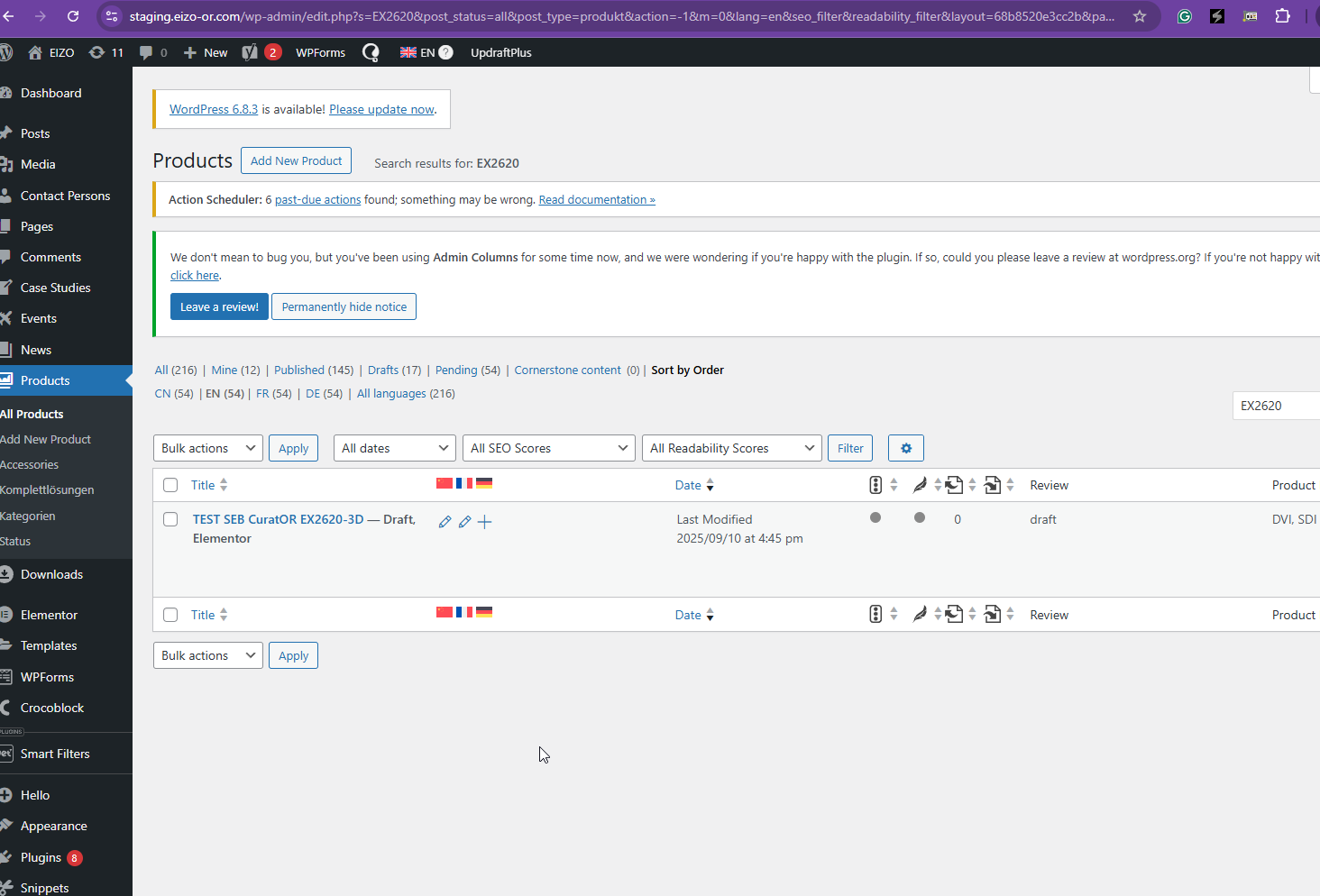This screenshot has height=896, width=1320.
Task: Click the Read documentation link
Action: tap(597, 200)
